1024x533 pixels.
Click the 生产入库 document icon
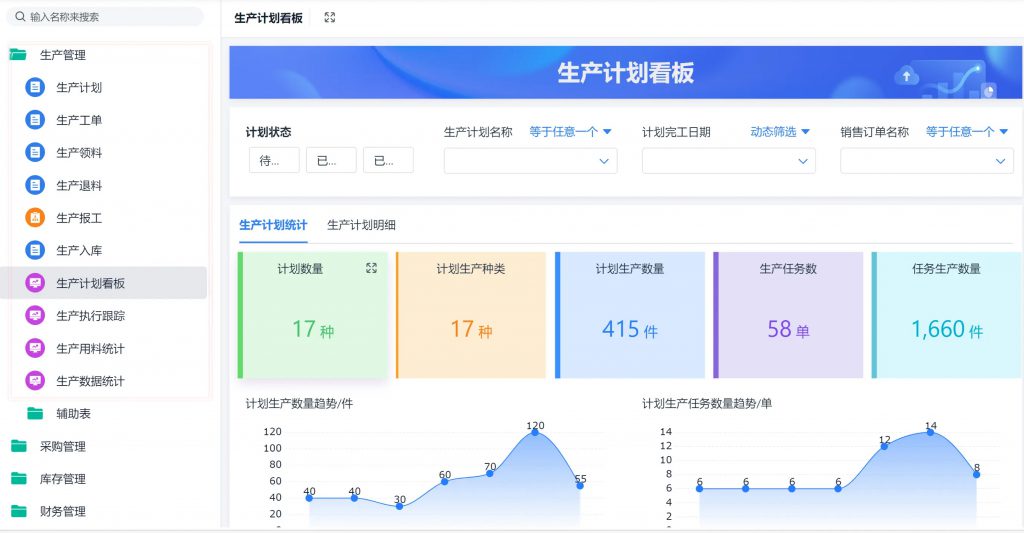click(35, 250)
